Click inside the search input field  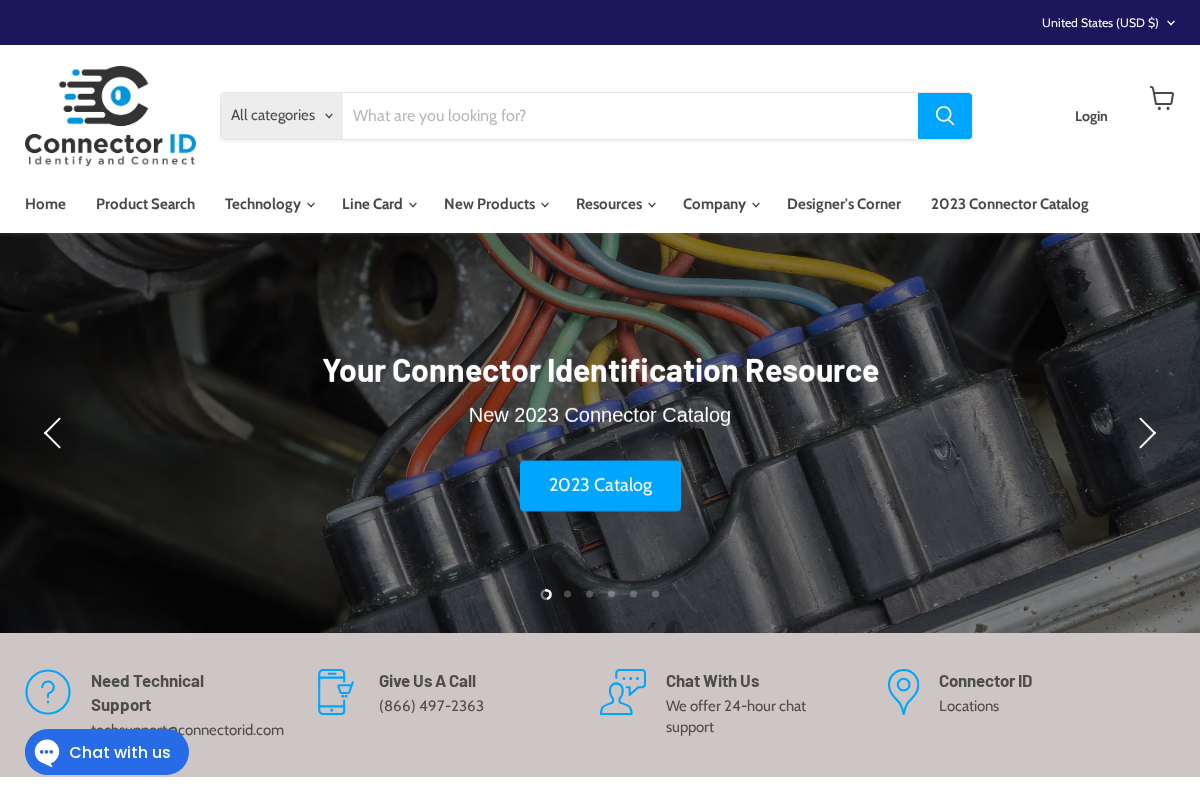pyautogui.click(x=630, y=115)
